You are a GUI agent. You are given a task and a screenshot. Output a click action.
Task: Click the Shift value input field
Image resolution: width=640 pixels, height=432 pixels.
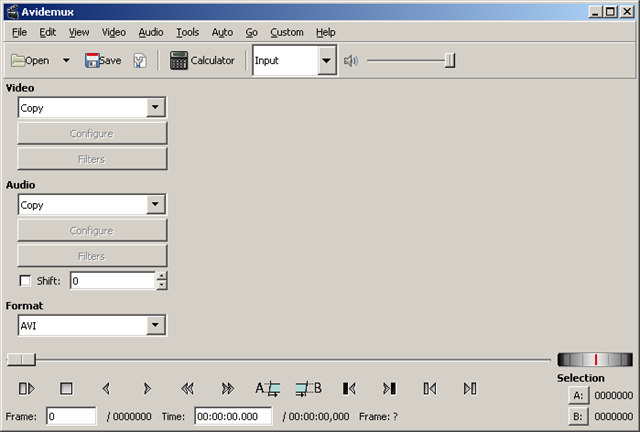tap(113, 281)
